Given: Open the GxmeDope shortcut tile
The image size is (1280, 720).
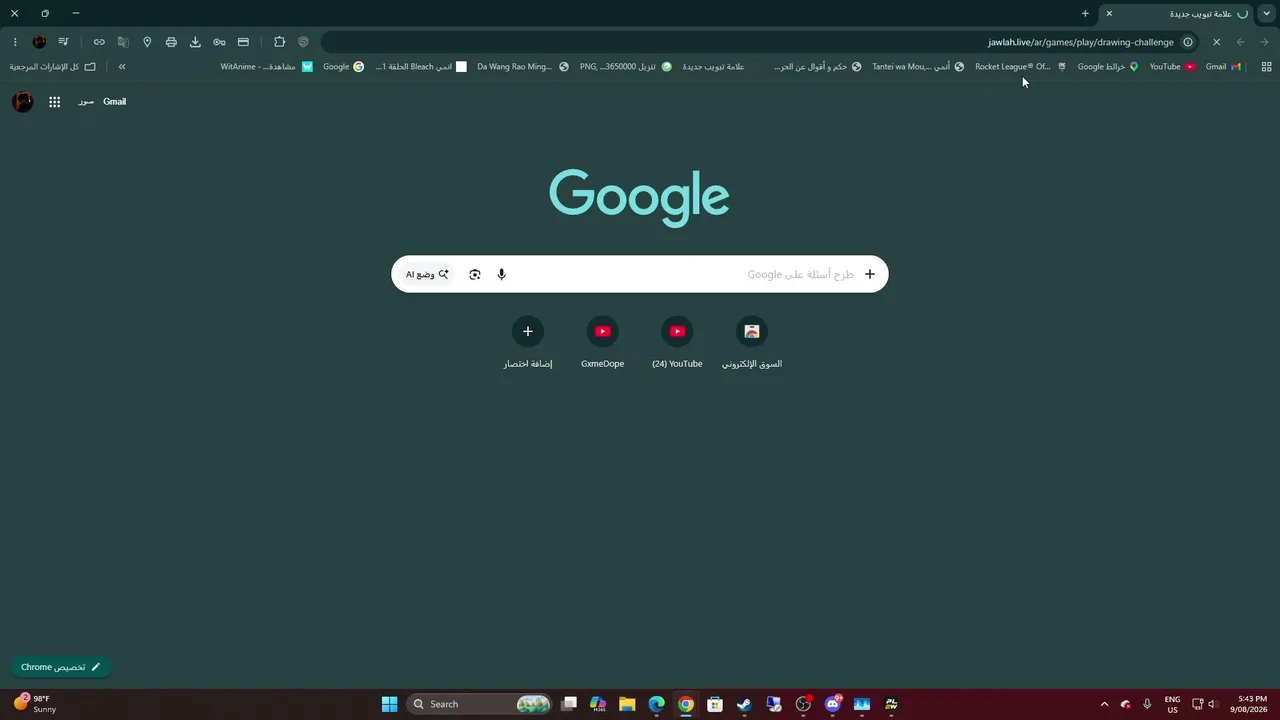Looking at the screenshot, I should point(602,342).
